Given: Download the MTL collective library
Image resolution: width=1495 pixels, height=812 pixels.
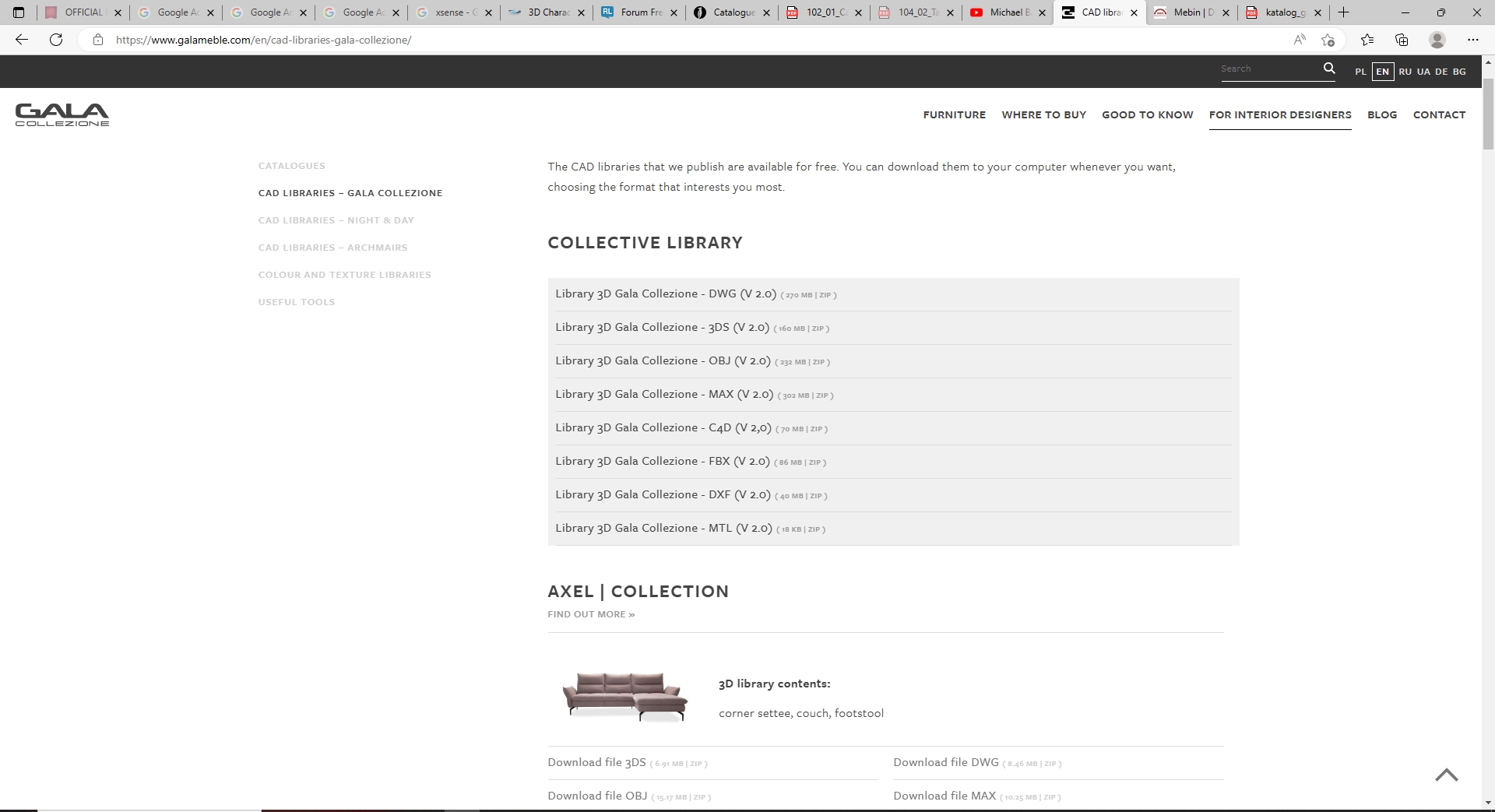Looking at the screenshot, I should [x=893, y=529].
